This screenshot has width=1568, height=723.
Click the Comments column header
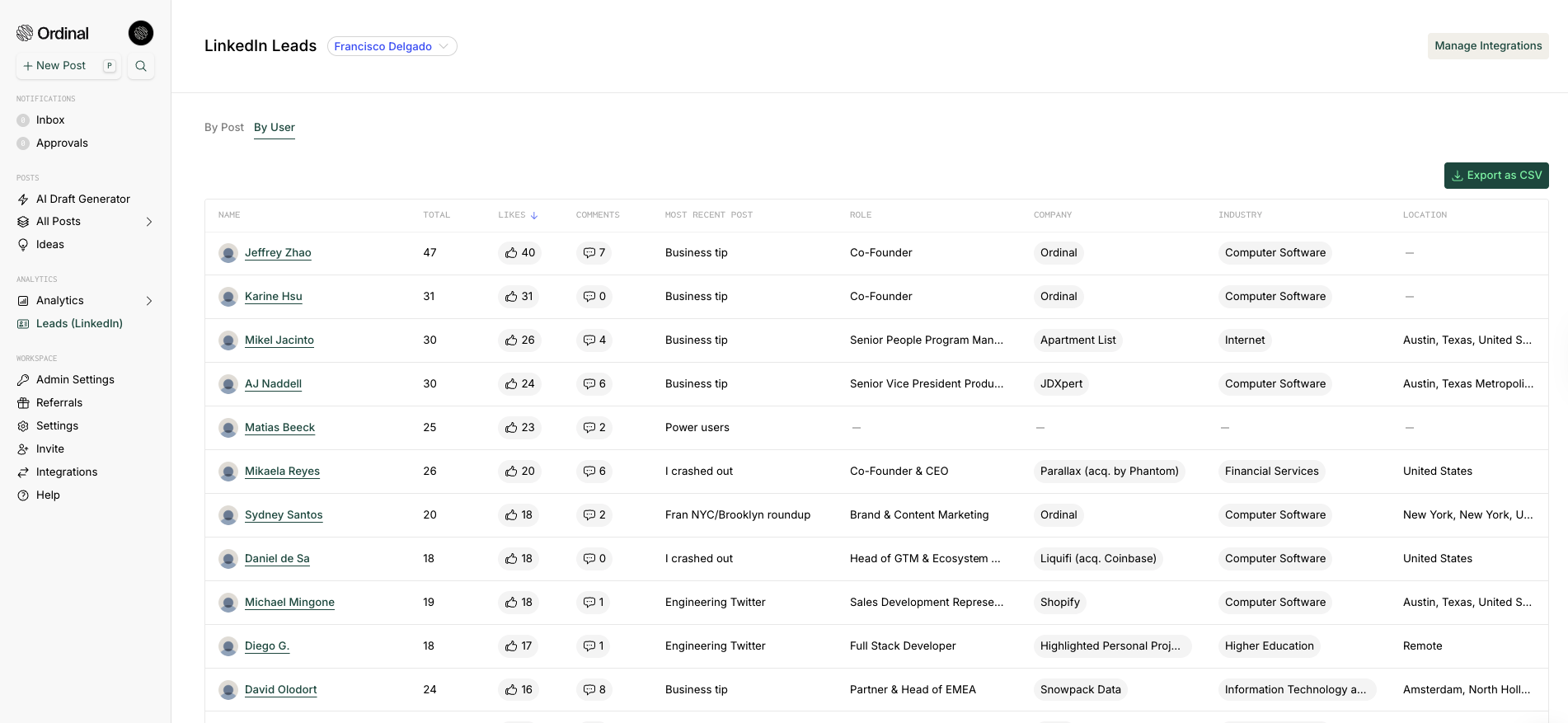[x=598, y=215]
